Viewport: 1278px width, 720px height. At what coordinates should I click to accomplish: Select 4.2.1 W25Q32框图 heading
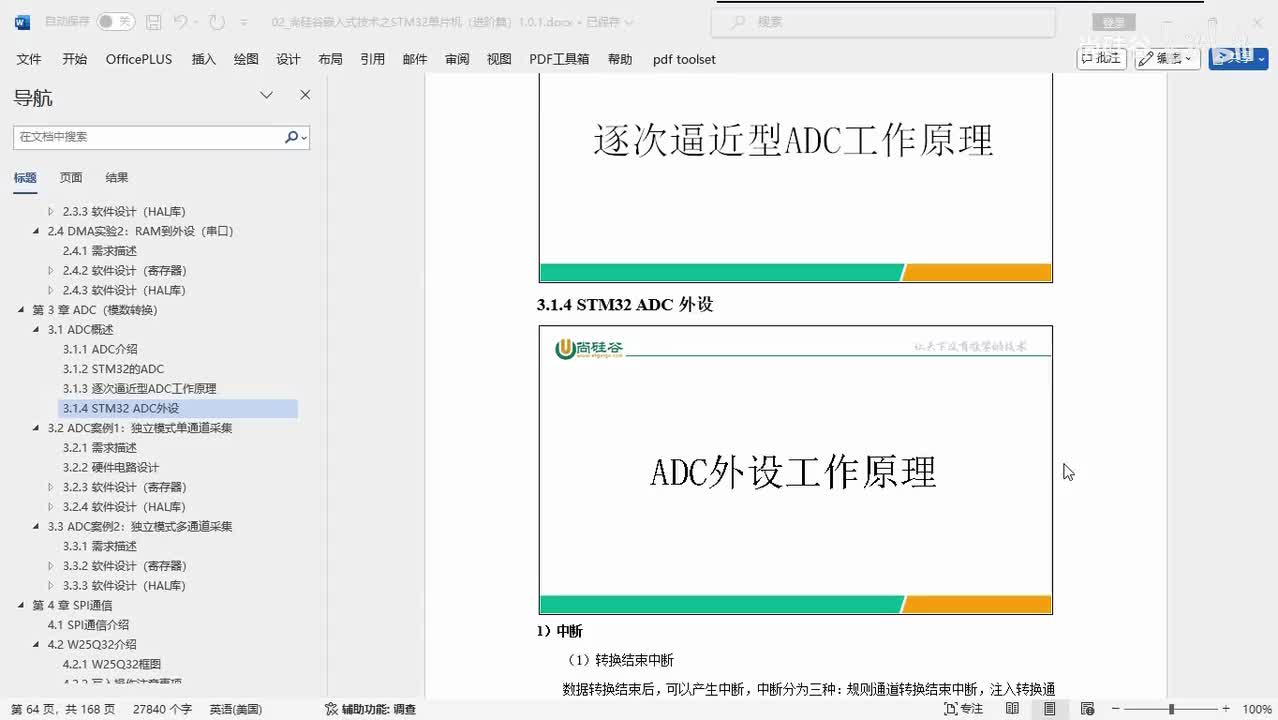pyautogui.click(x=112, y=664)
